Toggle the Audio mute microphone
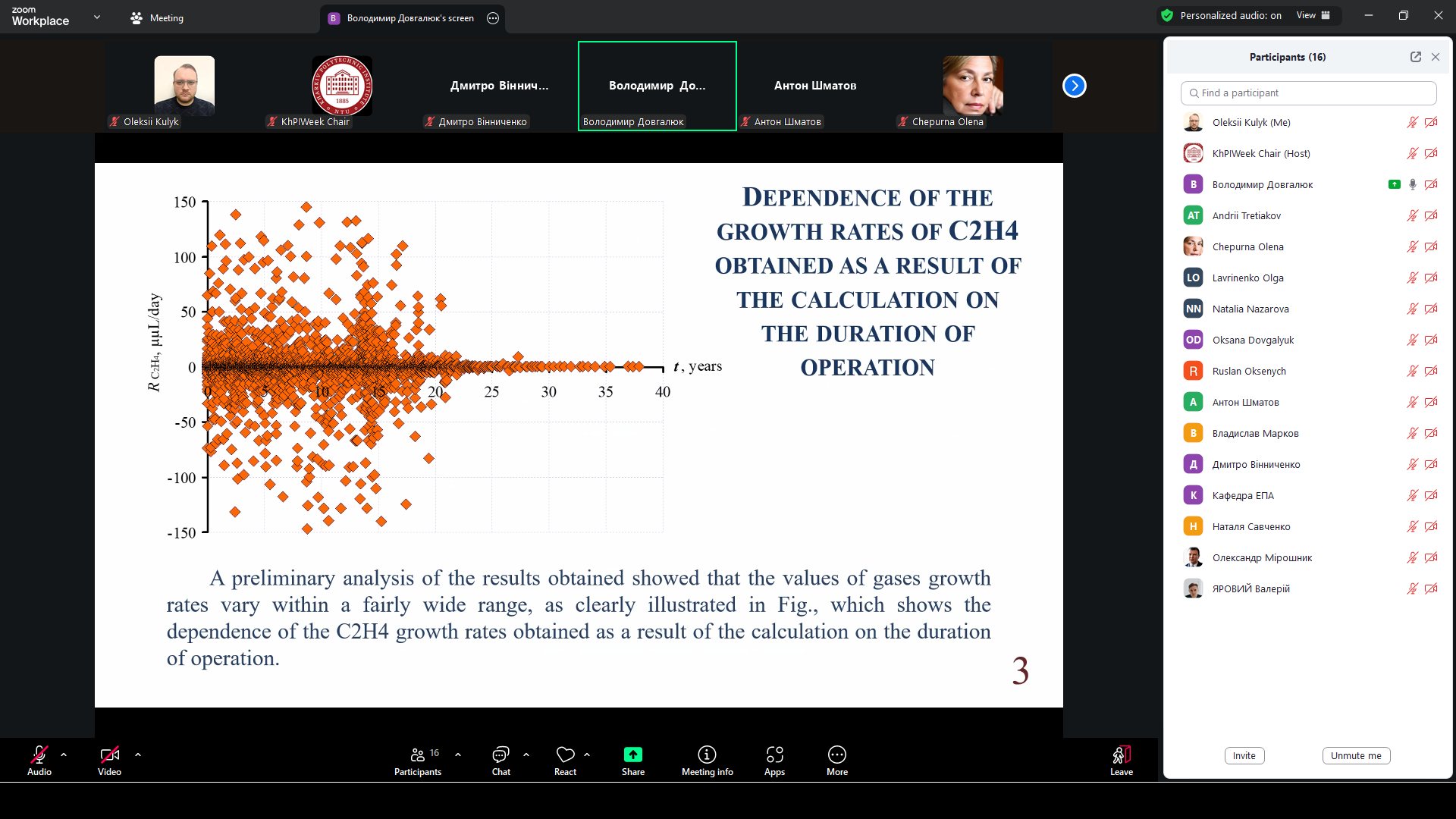Image resolution: width=1456 pixels, height=819 pixels. (39, 755)
